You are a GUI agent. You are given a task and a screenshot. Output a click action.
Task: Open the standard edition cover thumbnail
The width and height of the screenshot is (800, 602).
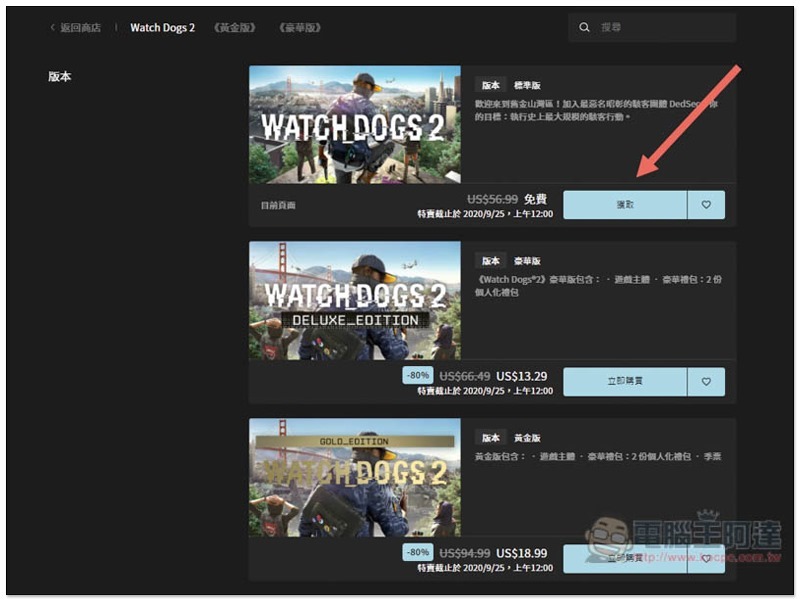(355, 124)
